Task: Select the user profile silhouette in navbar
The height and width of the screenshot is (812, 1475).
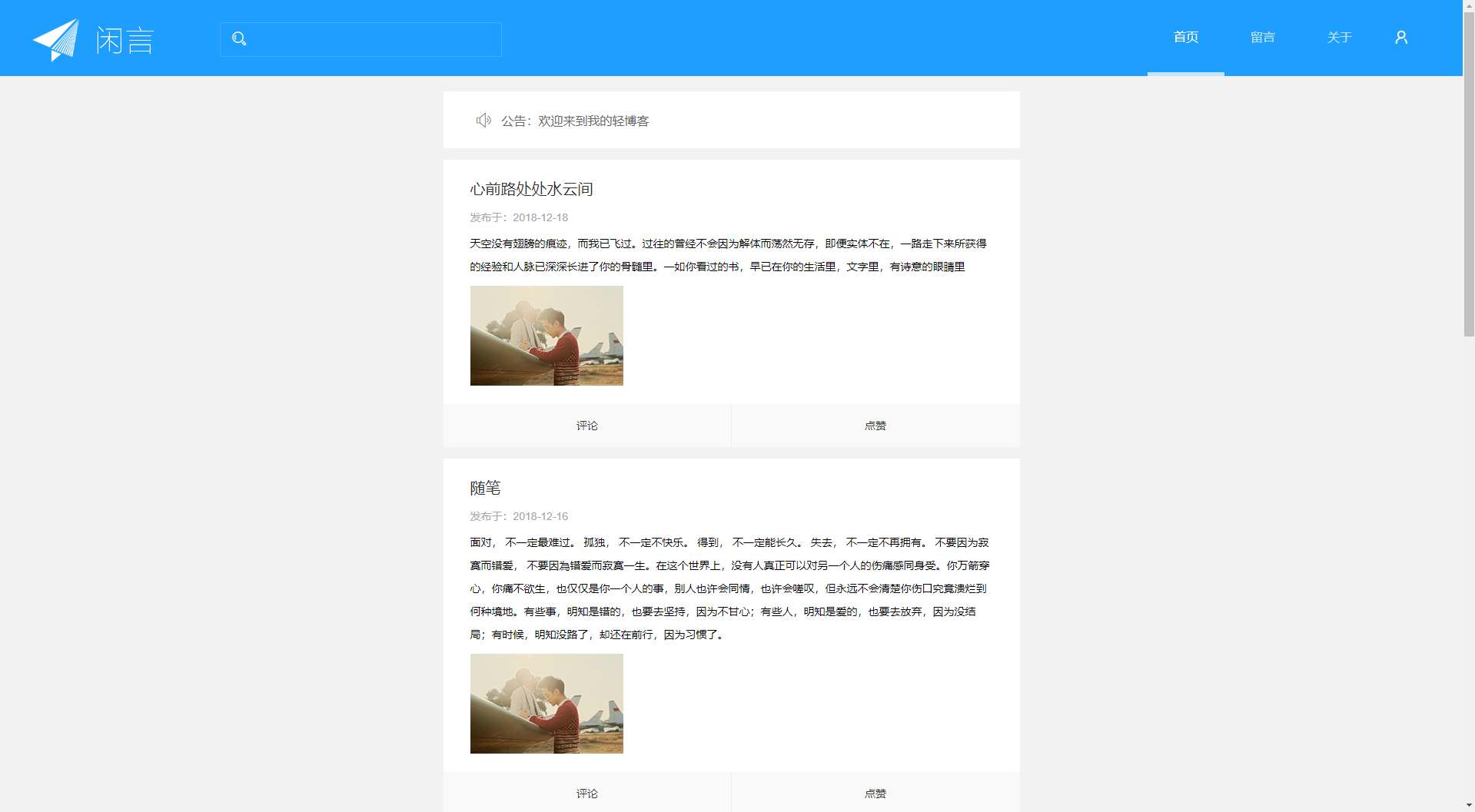Action: 1400,37
